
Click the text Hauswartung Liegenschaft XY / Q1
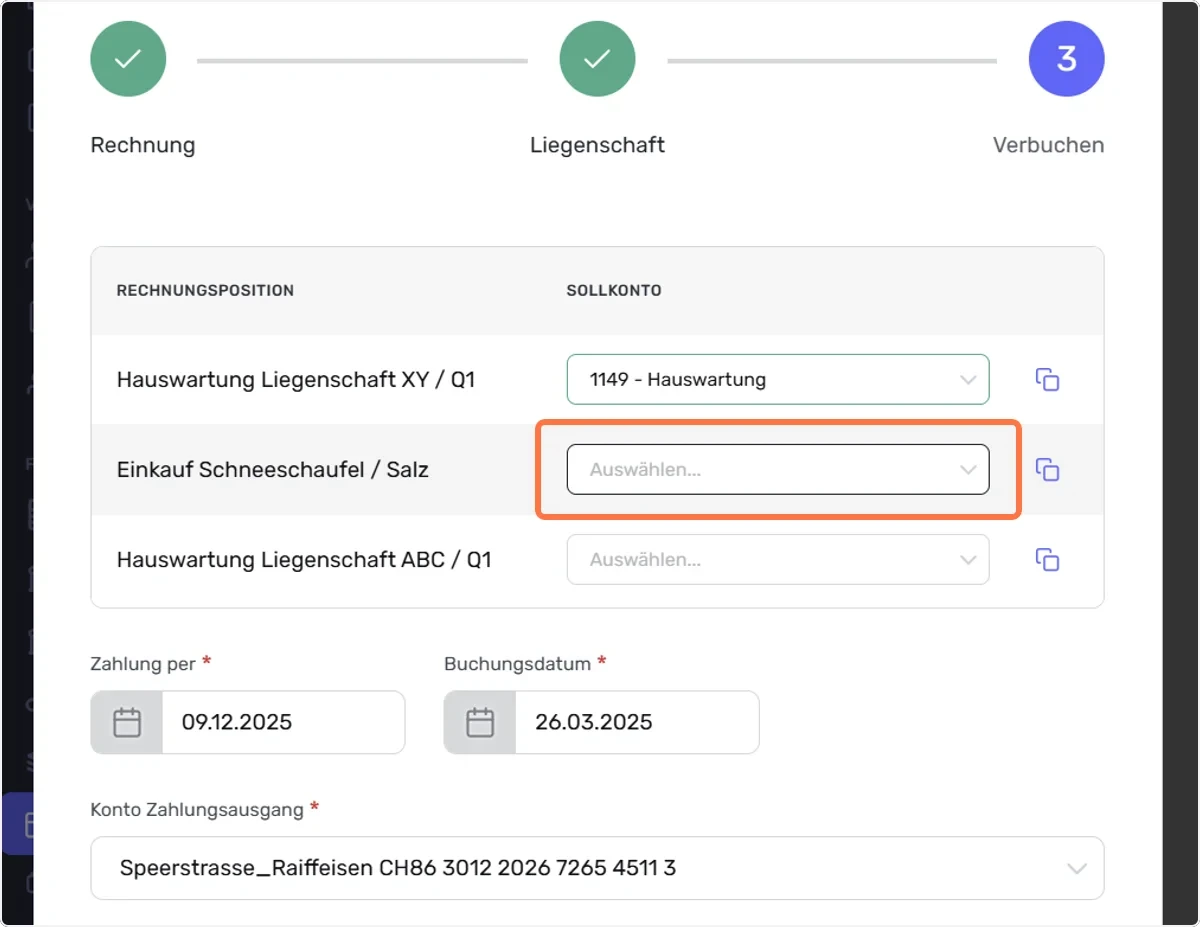296,380
